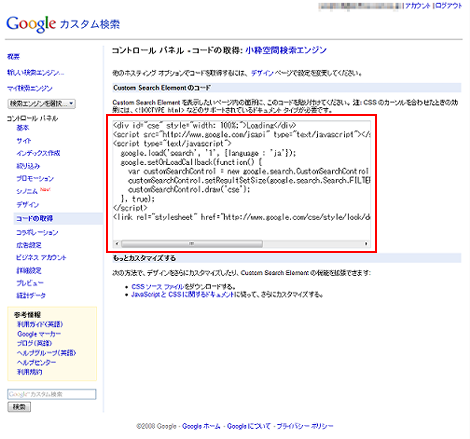This screenshot has width=470, height=439.
Task: Open 小粋空間検索エンジン title link
Action: 286,50
